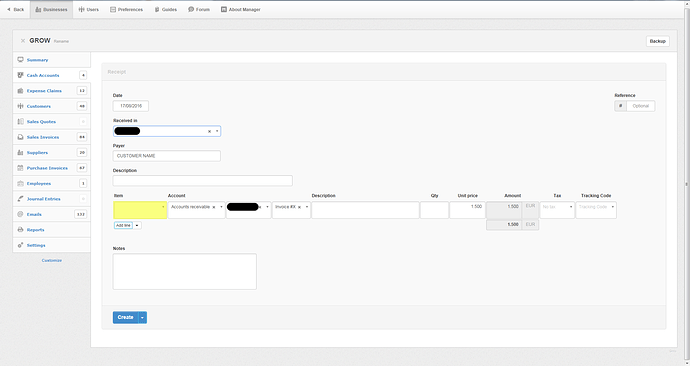Open Journal Entries in sidebar

[x=51, y=199]
